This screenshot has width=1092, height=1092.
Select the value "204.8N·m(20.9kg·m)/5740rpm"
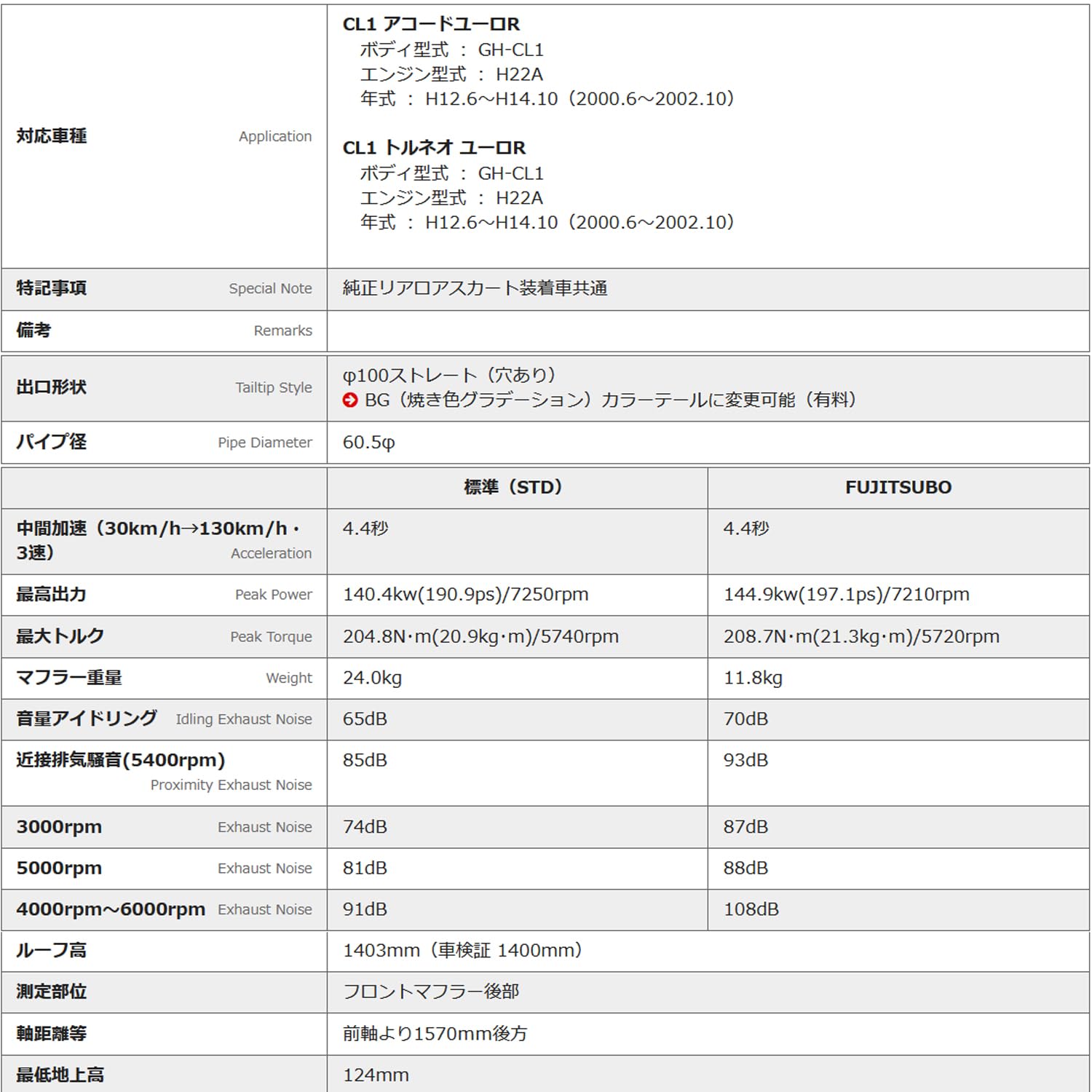(x=481, y=637)
